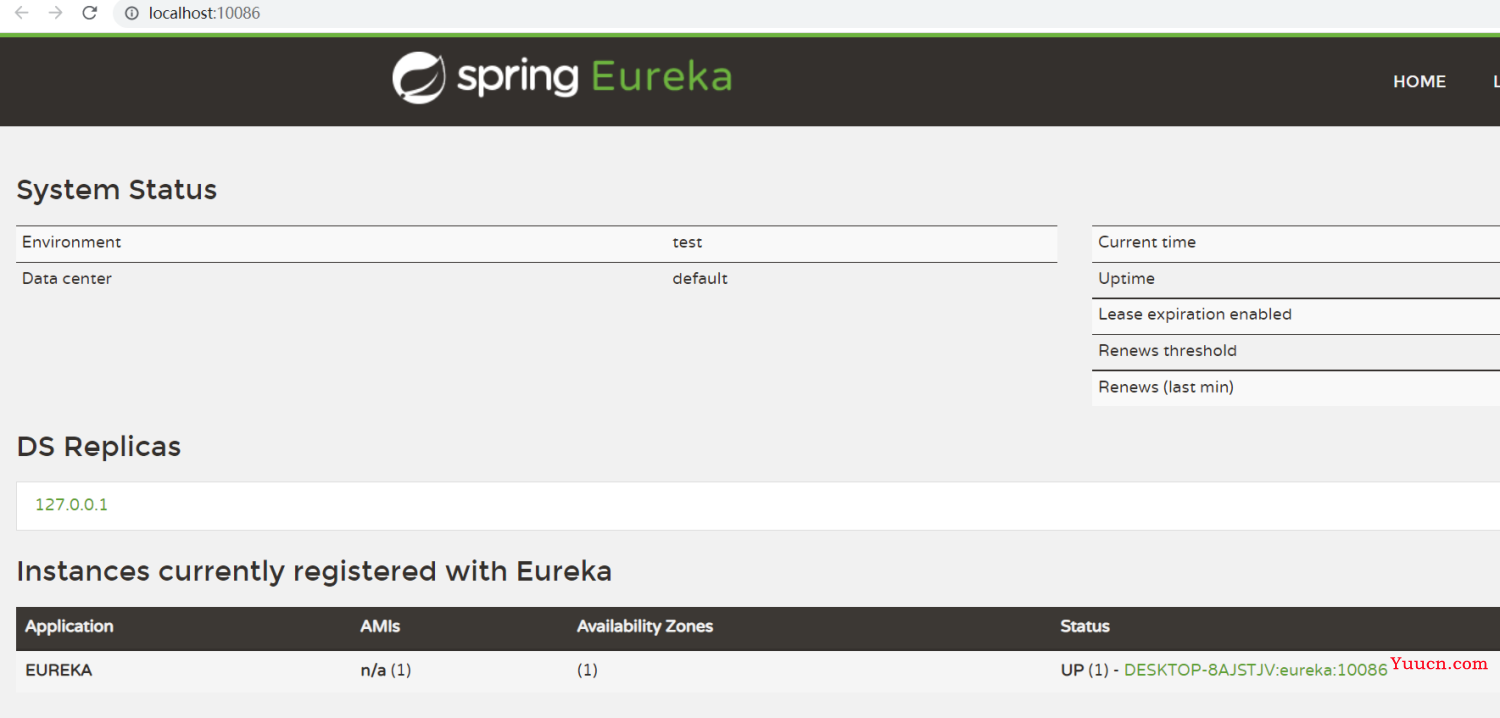Click the site info icon in address bar
This screenshot has width=1500, height=718.
tap(131, 13)
